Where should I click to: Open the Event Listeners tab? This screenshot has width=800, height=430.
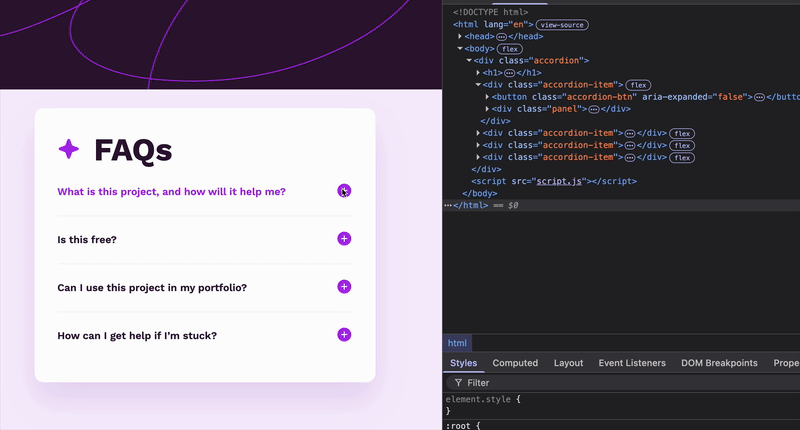632,363
